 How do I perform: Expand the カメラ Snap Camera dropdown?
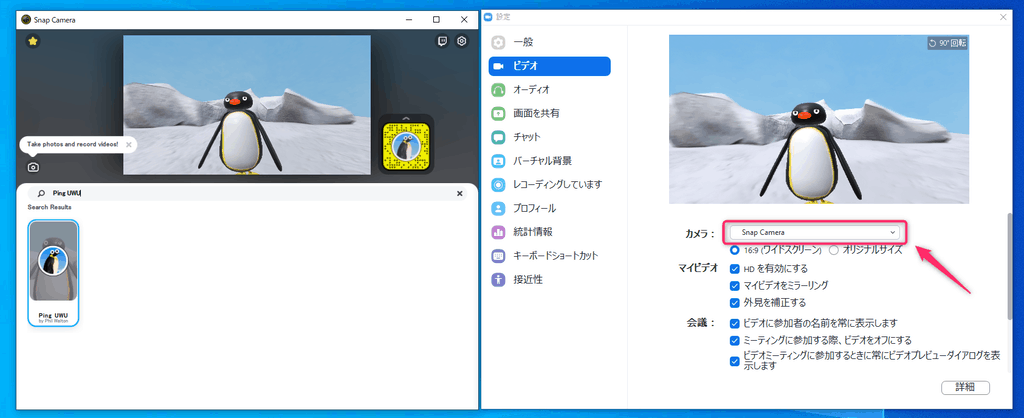point(814,232)
